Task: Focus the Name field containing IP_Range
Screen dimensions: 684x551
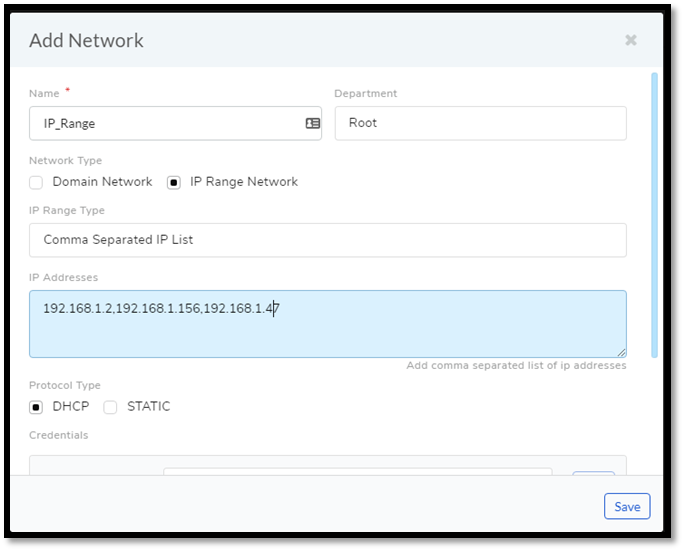Action: (175, 123)
